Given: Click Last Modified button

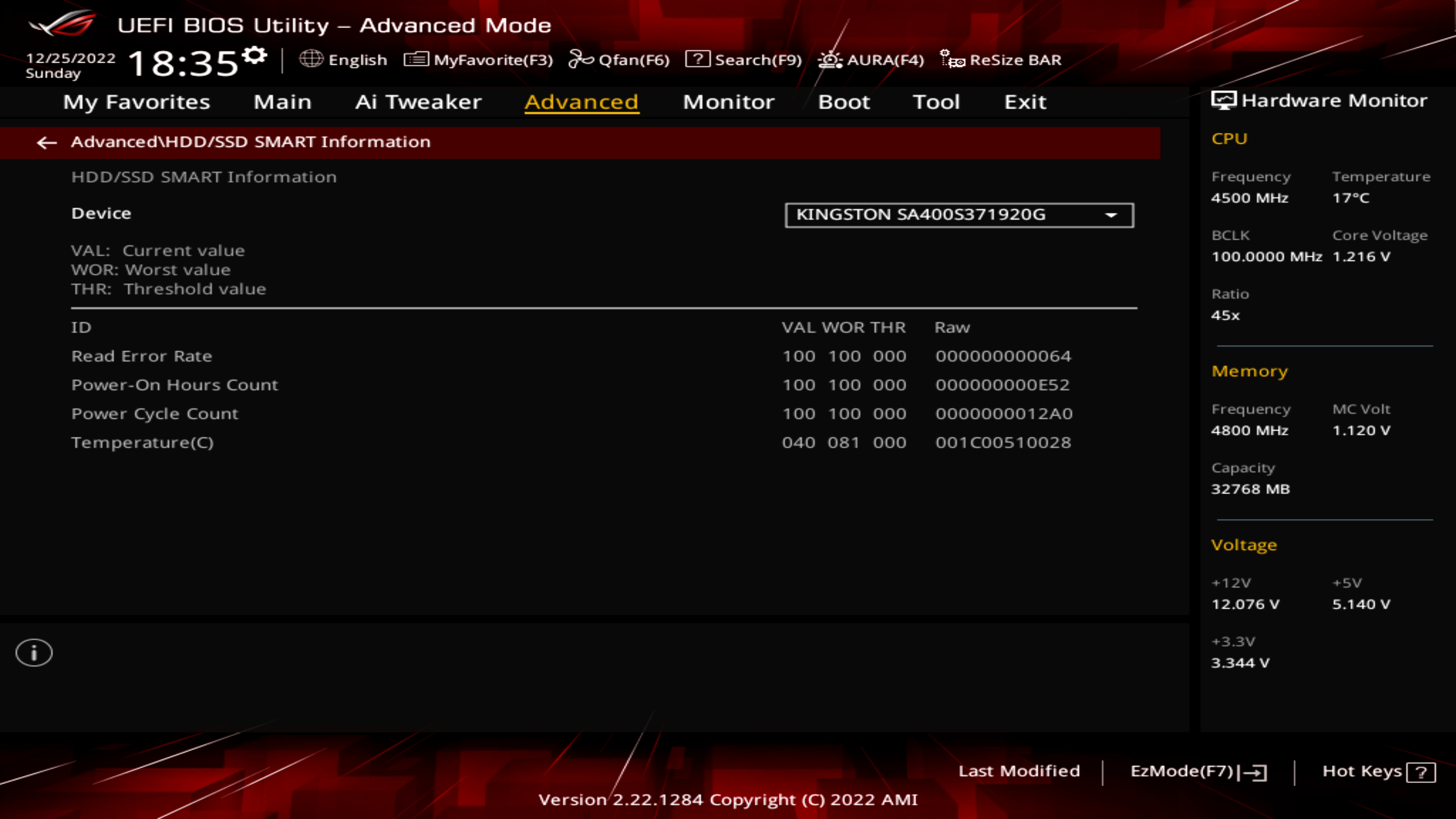Looking at the screenshot, I should click(x=1019, y=771).
